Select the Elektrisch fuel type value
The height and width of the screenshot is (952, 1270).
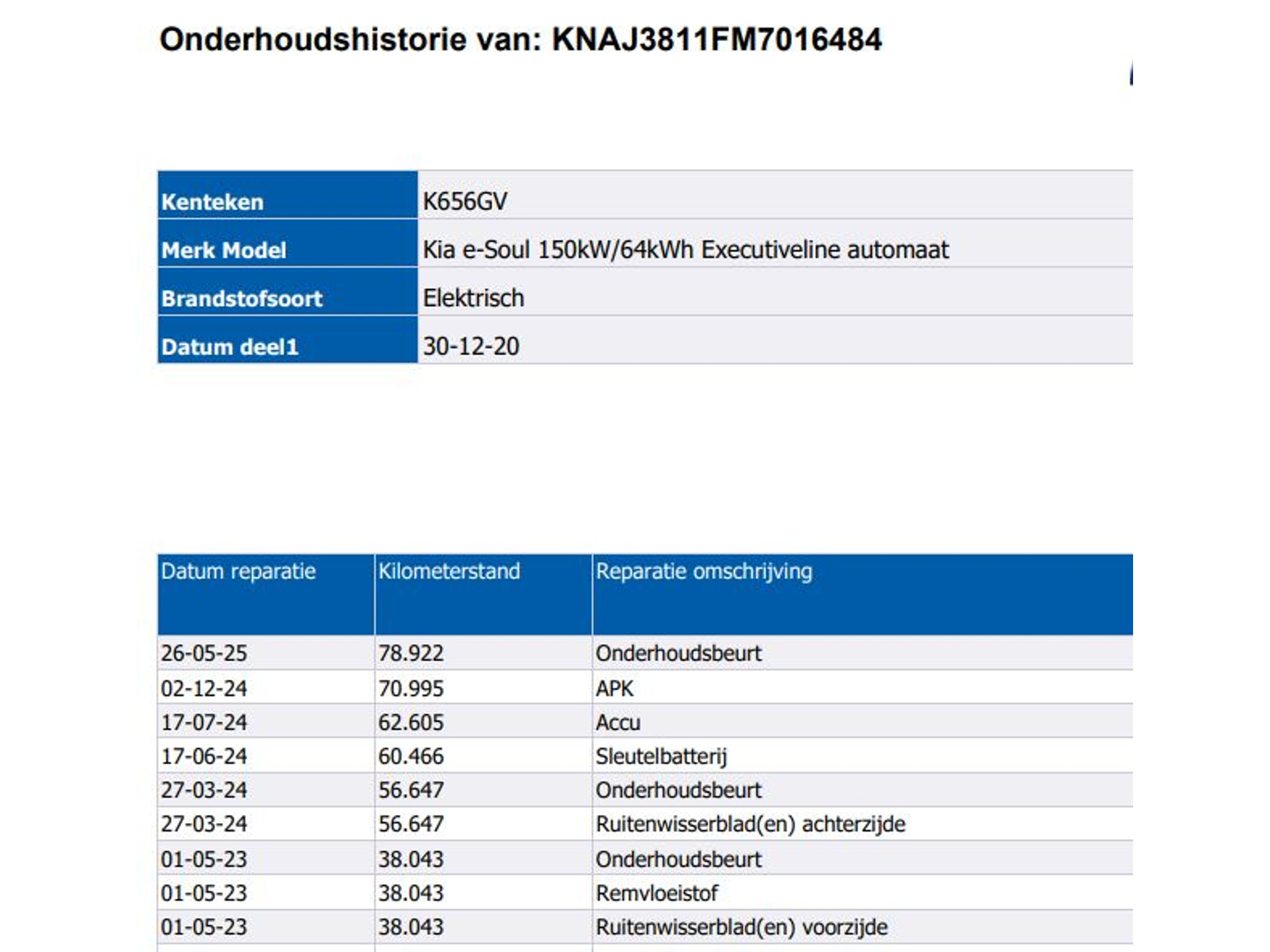(x=474, y=298)
